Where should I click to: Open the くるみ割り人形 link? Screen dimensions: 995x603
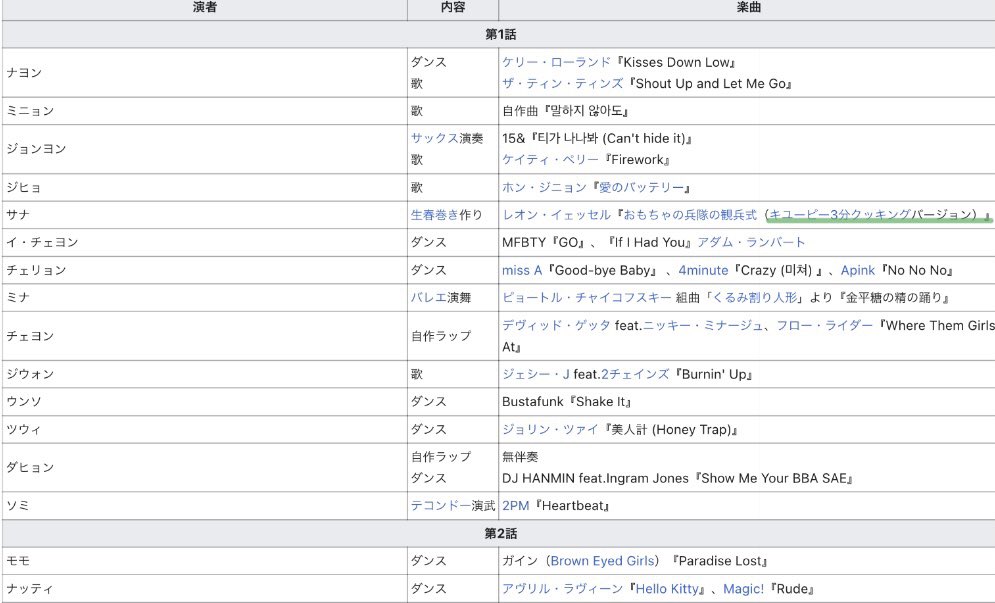click(755, 297)
